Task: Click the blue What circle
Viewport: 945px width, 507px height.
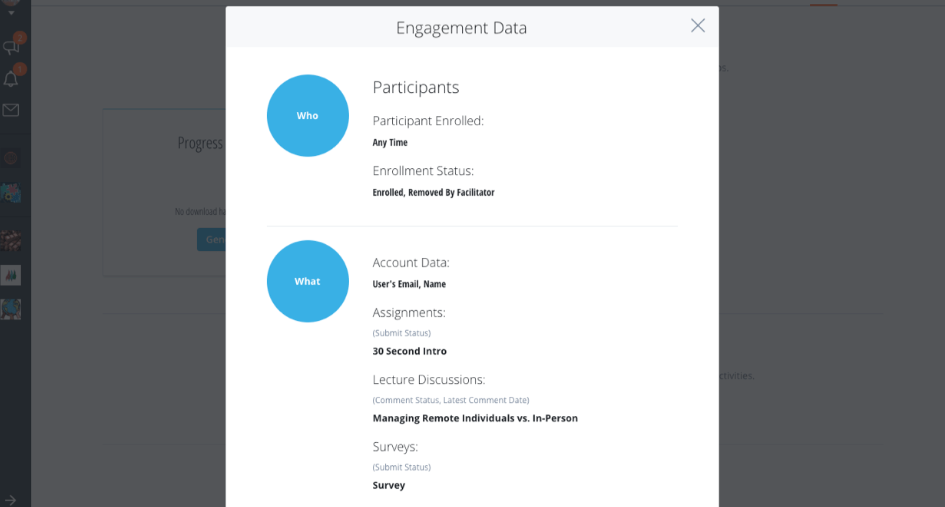Action: pyautogui.click(x=308, y=281)
